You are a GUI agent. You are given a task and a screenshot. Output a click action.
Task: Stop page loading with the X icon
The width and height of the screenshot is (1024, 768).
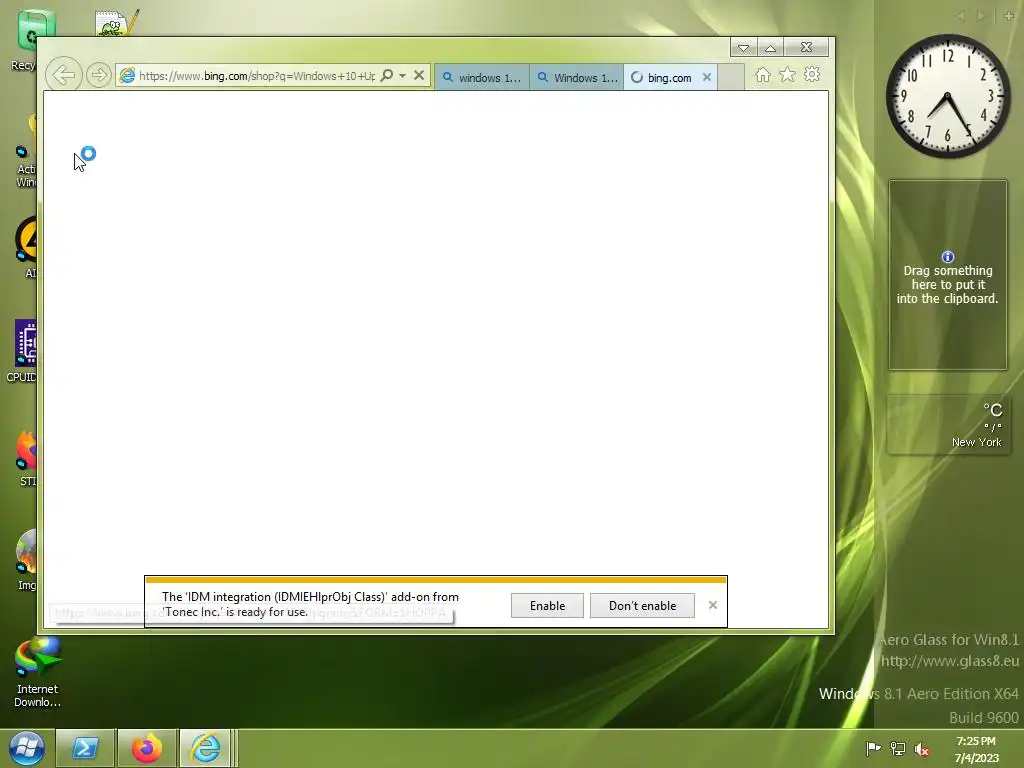pyautogui.click(x=419, y=76)
